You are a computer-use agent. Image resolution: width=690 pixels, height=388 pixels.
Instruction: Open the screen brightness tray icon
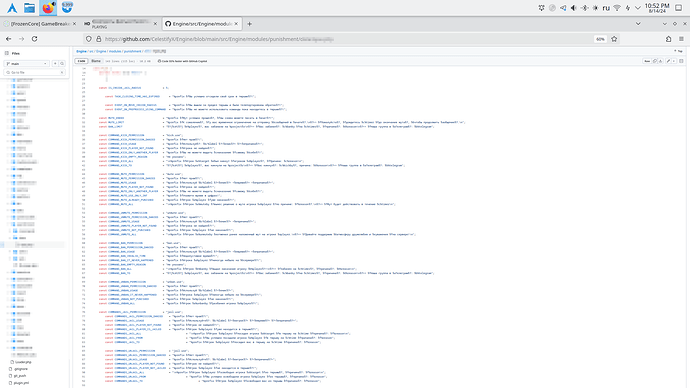595,8
